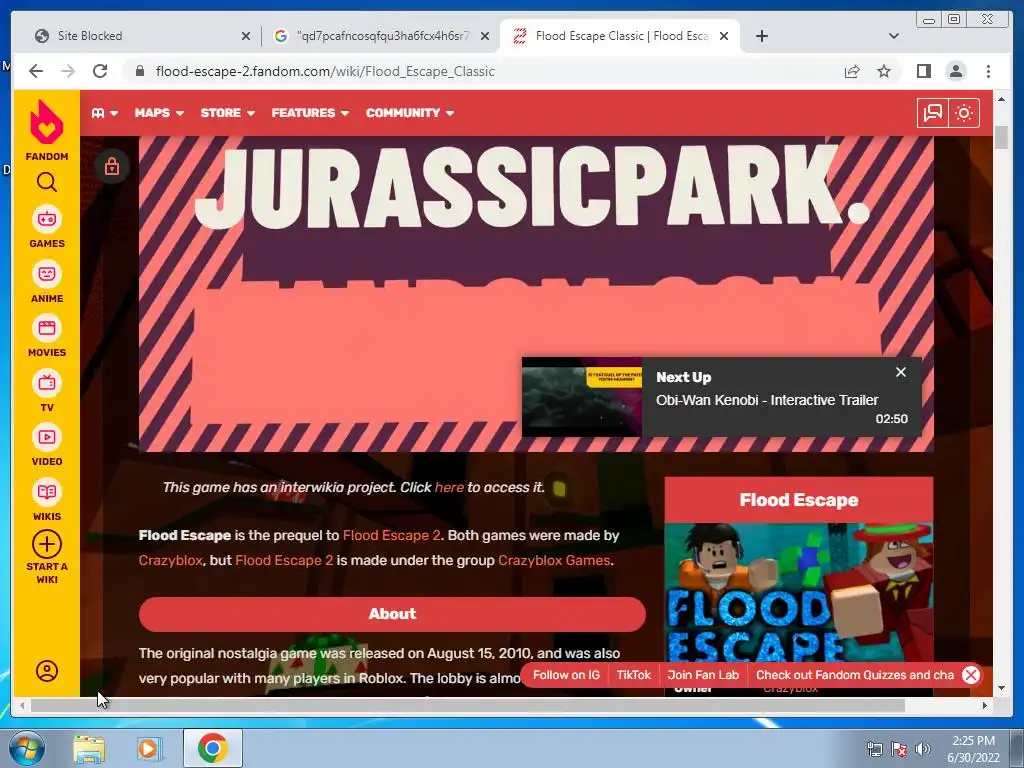The image size is (1024, 768).
Task: Expand the tab search dropdown arrow
Action: pyautogui.click(x=894, y=36)
